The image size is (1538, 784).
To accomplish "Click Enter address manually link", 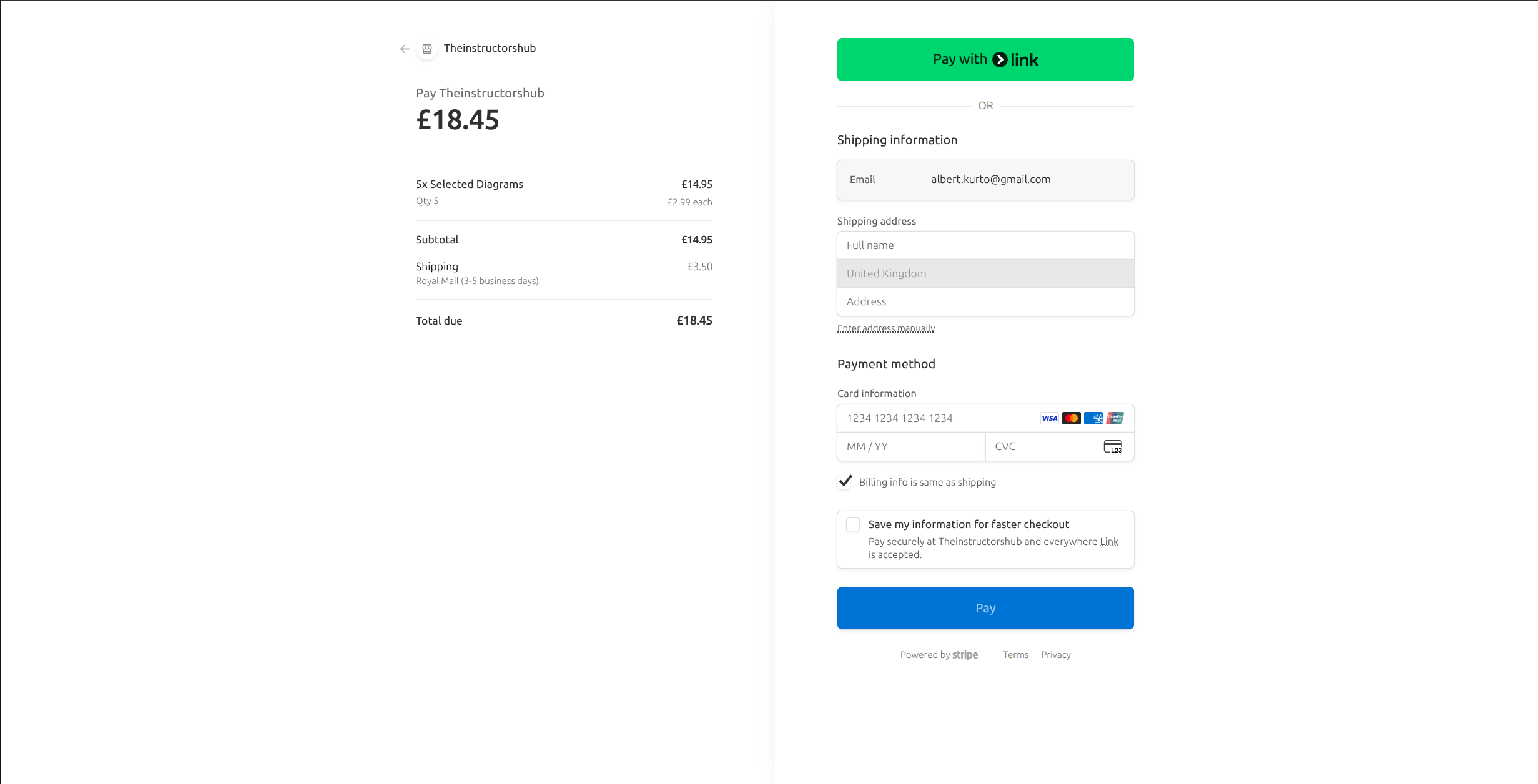I will coord(885,328).
